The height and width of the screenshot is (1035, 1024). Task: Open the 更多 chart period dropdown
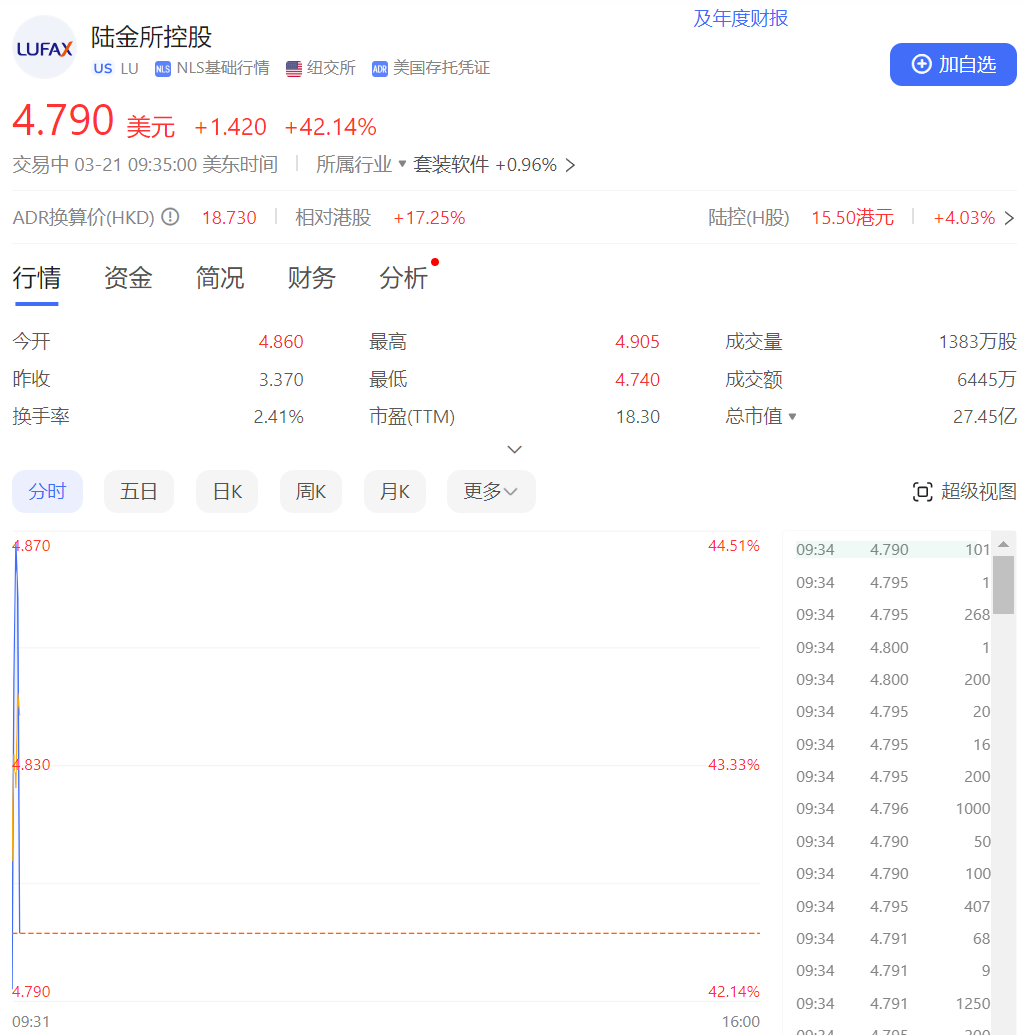pyautogui.click(x=491, y=491)
